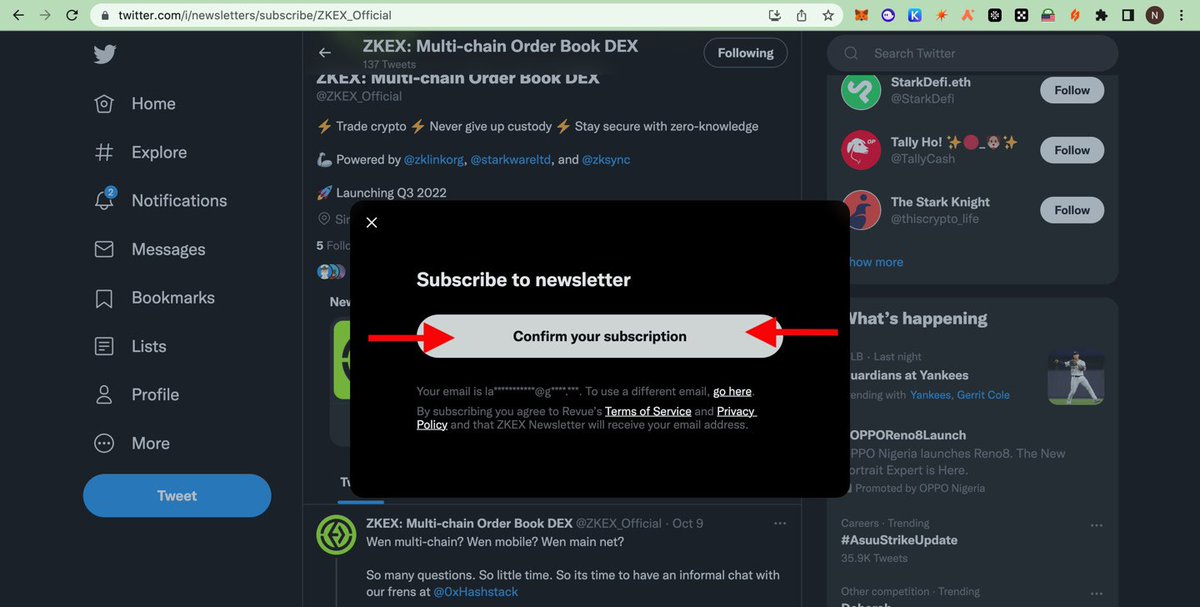This screenshot has width=1200, height=607.
Task: Close the Subscribe to newsletter dialog
Action: click(x=372, y=222)
